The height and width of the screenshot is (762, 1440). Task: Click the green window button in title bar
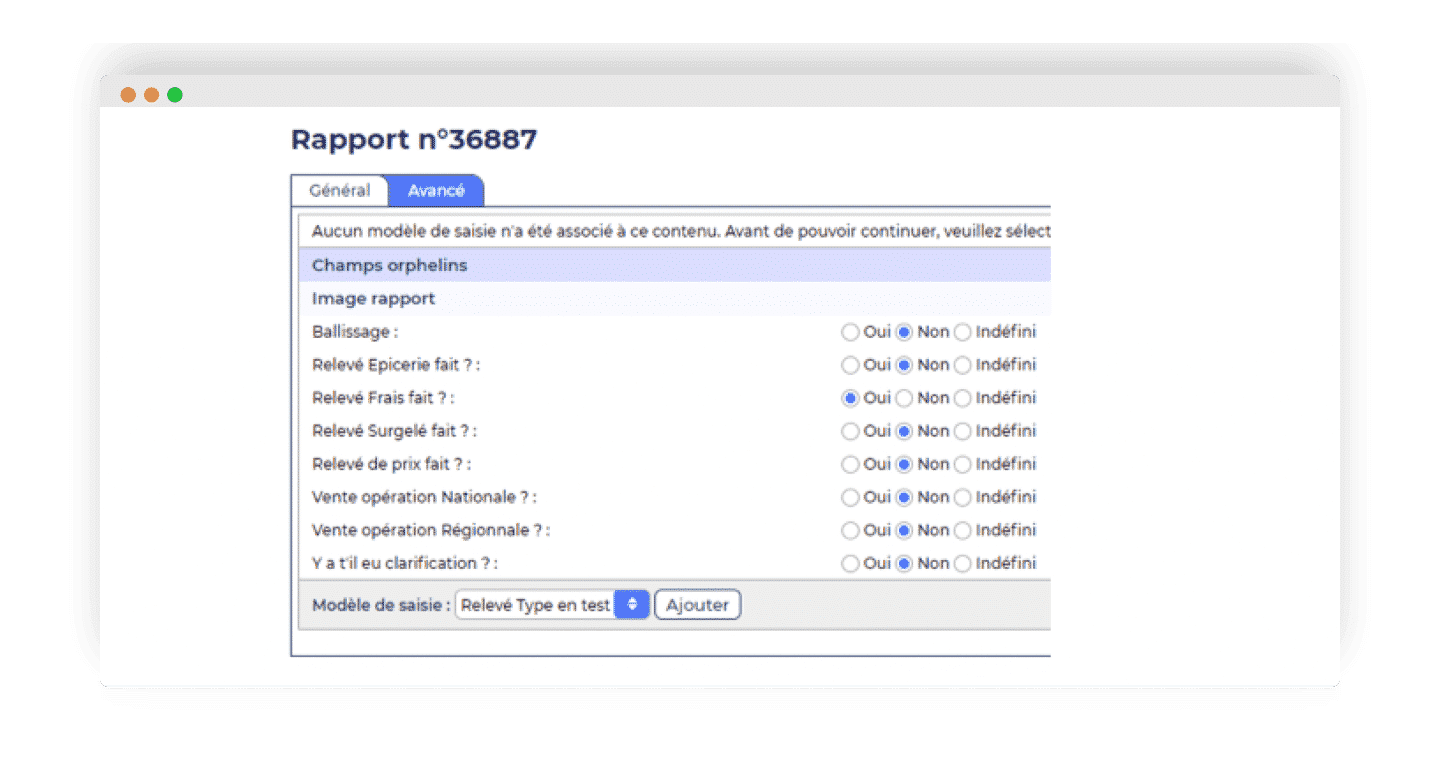pos(175,95)
